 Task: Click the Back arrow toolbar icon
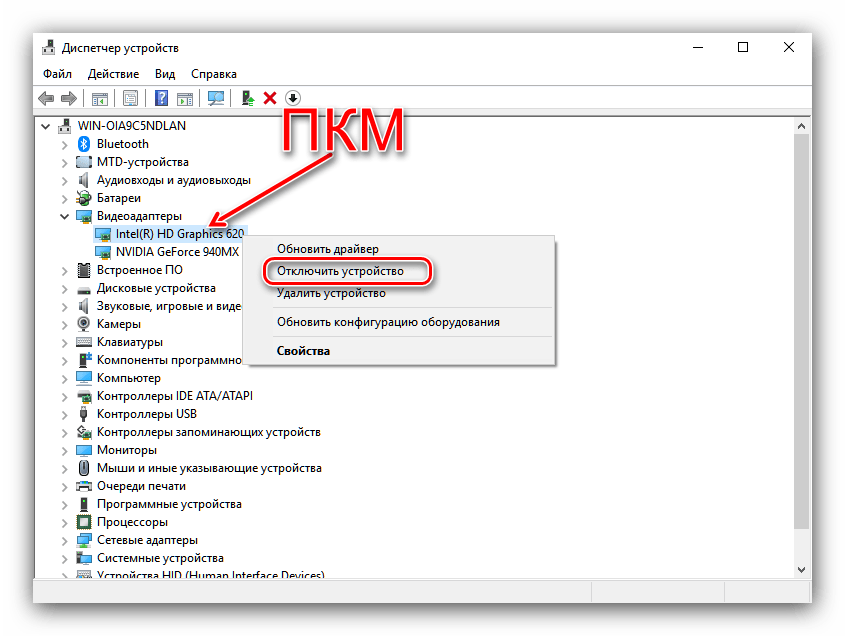coord(46,98)
